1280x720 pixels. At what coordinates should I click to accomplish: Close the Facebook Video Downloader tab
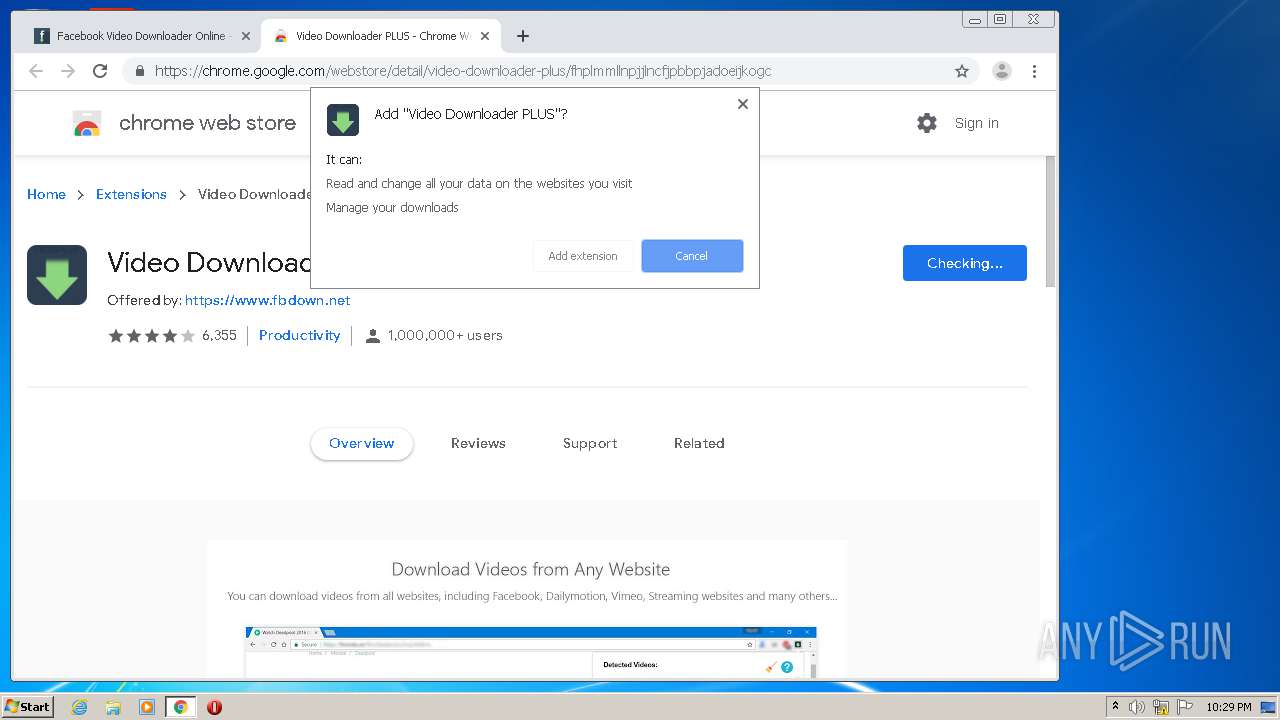point(246,36)
